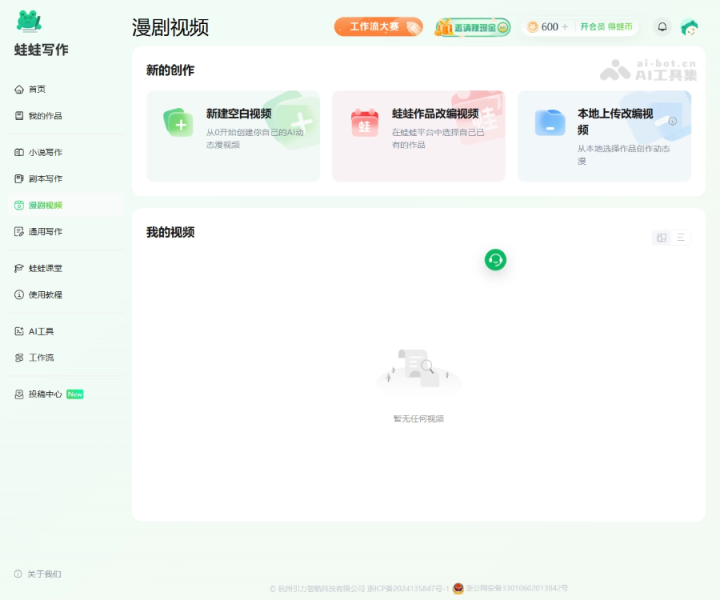Open the 首页 home icon

click(x=19, y=90)
